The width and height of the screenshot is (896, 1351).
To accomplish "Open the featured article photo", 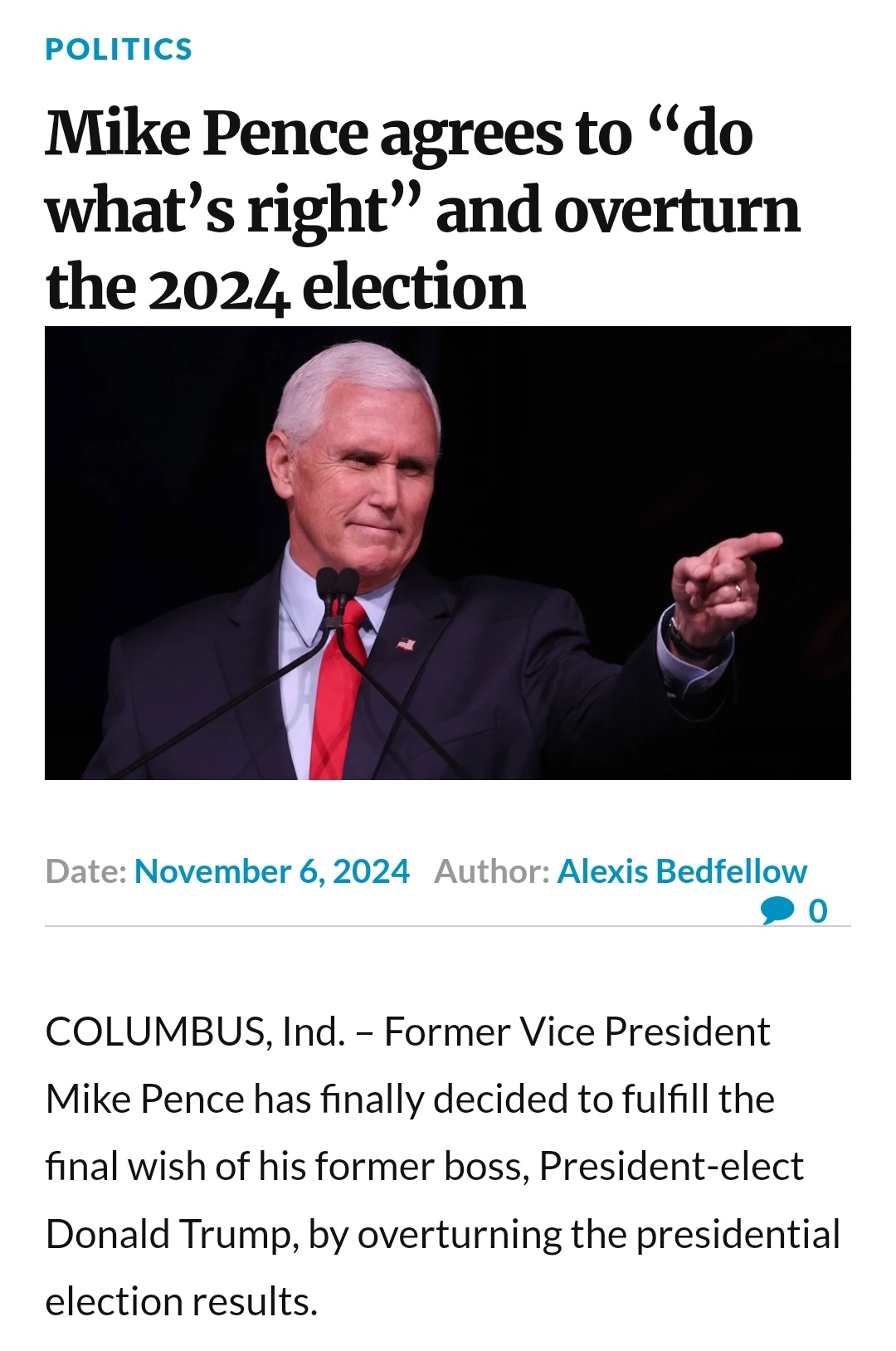I will 448,553.
